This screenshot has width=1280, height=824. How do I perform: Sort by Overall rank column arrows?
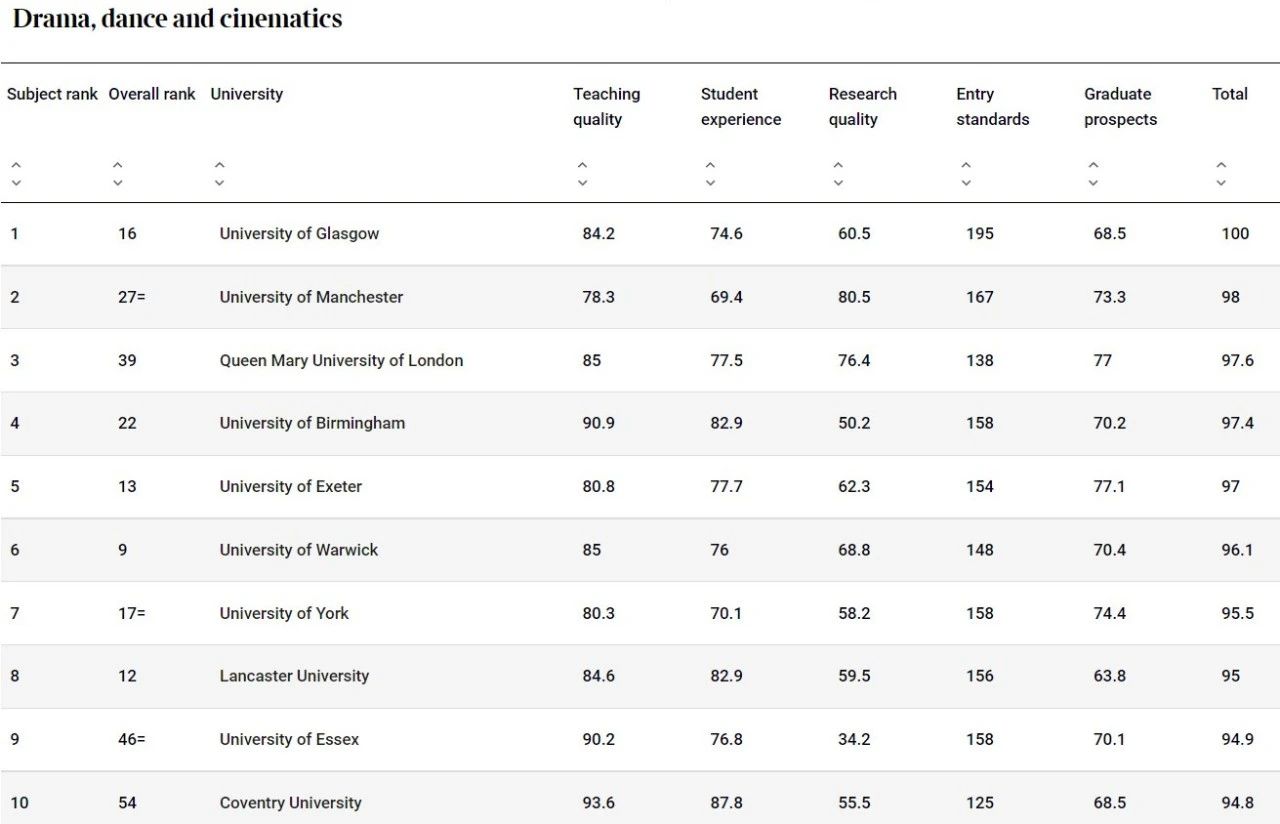coord(118,174)
